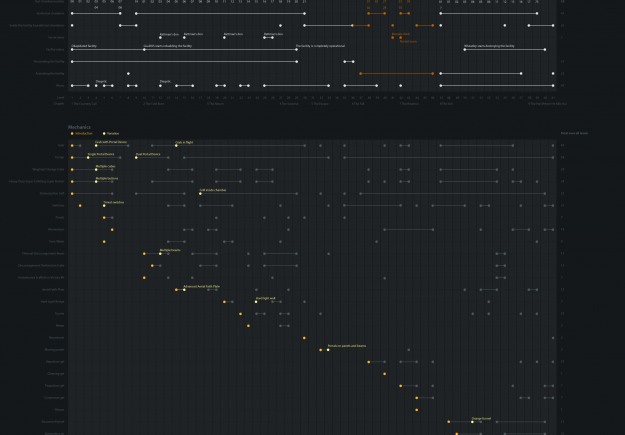The height and width of the screenshot is (435, 625).
Task: Click the orange introduction dot in Neurotoxin row
Action: [x=304, y=338]
